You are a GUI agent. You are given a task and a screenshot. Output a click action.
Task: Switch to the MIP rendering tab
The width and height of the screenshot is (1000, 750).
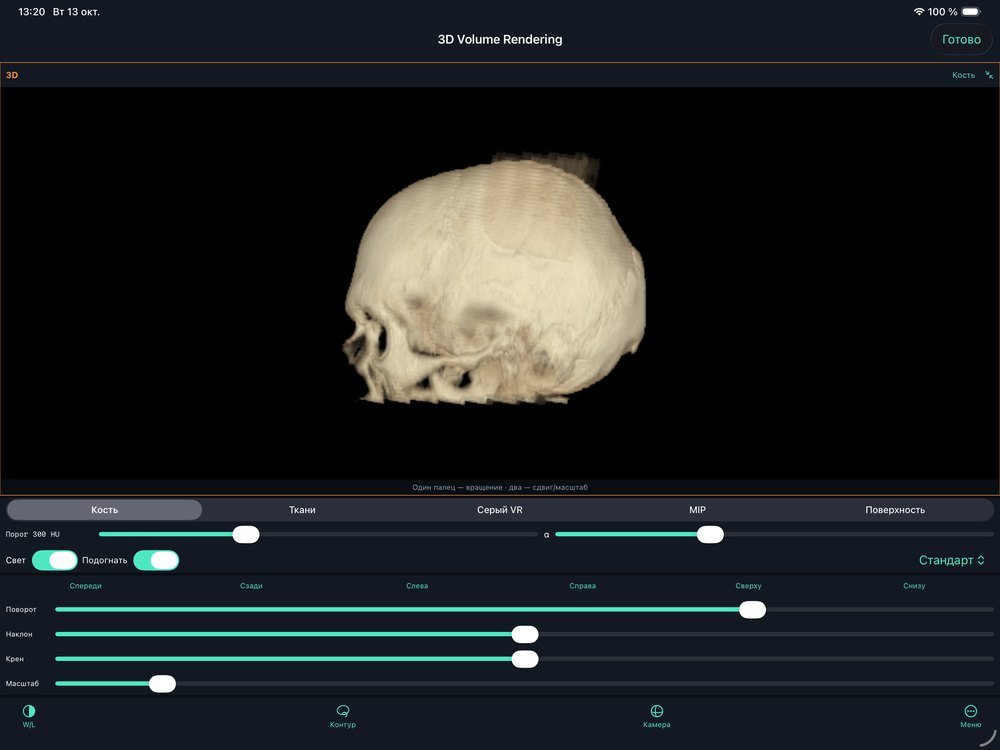(x=698, y=510)
